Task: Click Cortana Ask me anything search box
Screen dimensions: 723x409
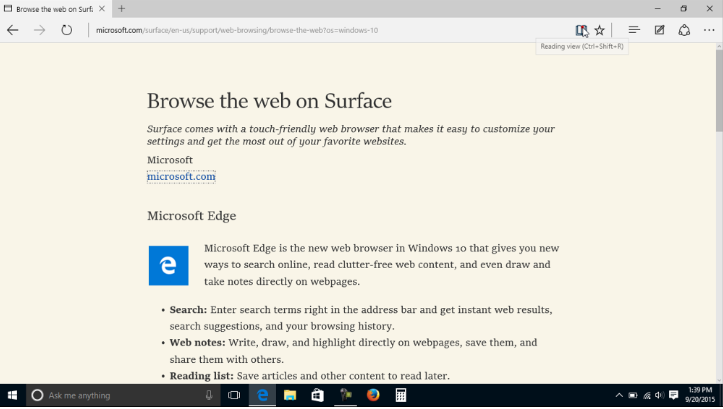Action: tap(123, 396)
